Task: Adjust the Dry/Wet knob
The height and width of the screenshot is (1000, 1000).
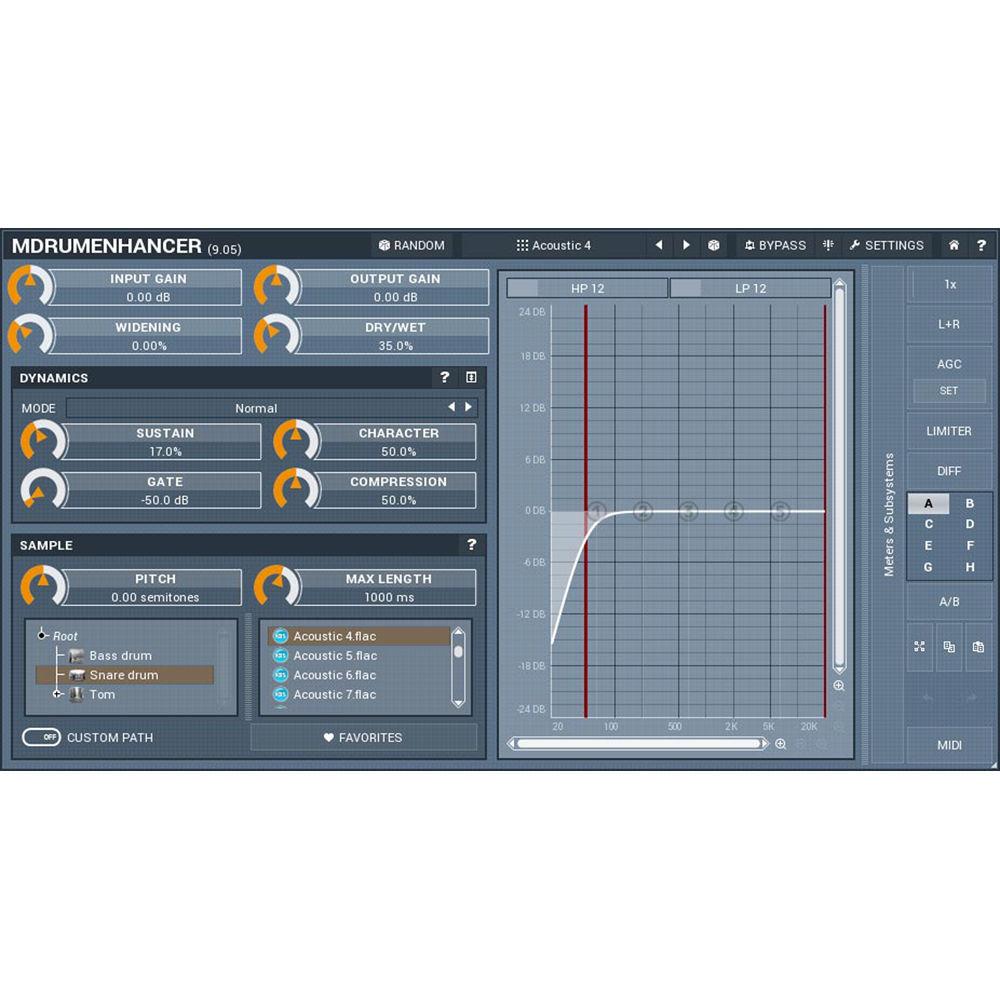Action: point(272,334)
